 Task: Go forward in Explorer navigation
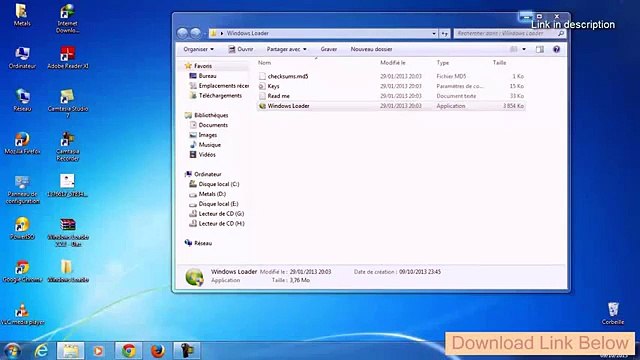coord(196,33)
